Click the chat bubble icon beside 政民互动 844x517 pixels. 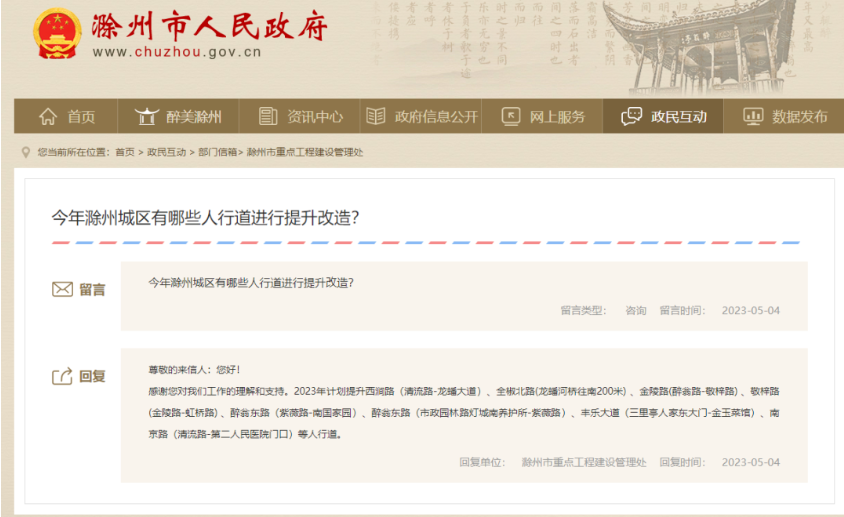click(x=631, y=116)
